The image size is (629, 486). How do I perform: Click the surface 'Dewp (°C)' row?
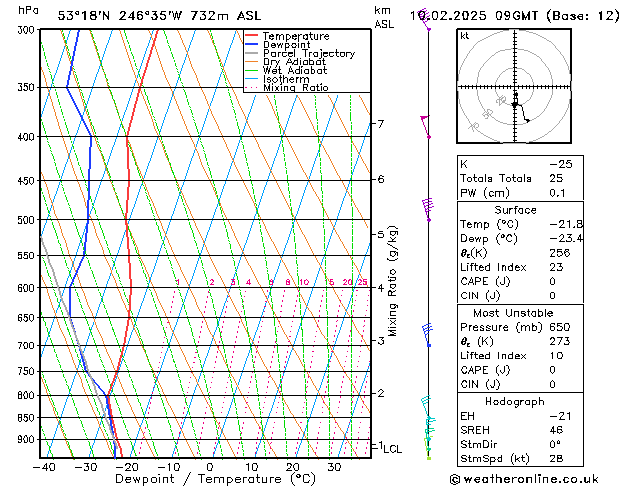point(520,239)
